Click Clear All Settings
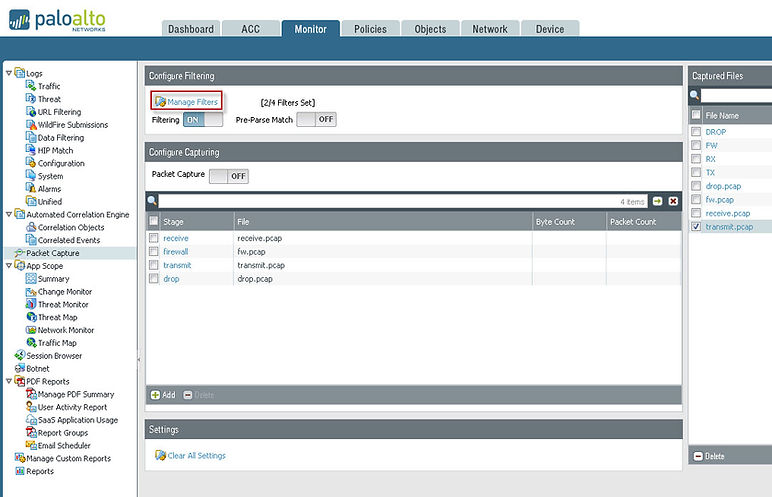The width and height of the screenshot is (772, 497). click(191, 456)
